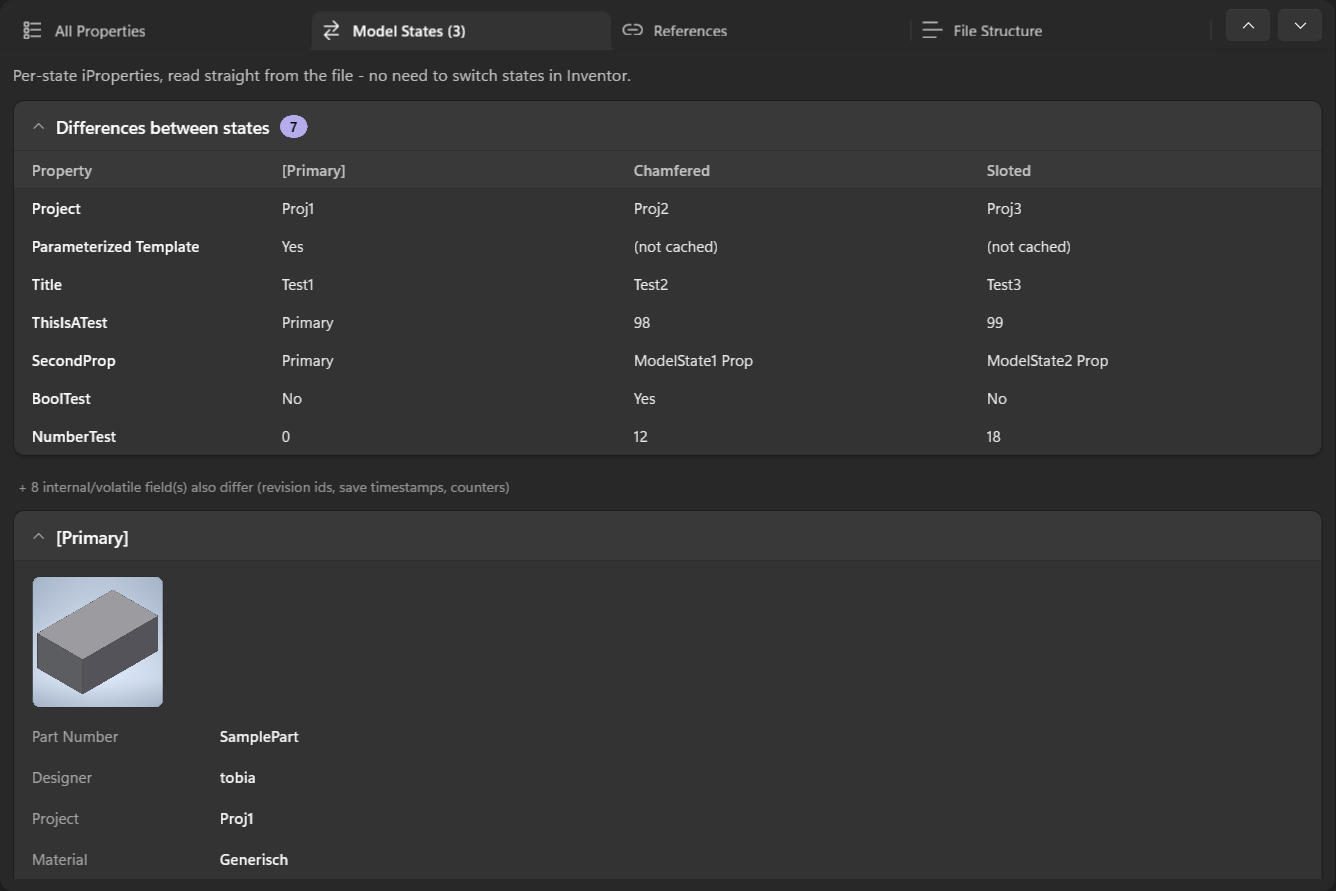Image resolution: width=1336 pixels, height=891 pixels.
Task: Select the BoolTest row label
Action: point(61,399)
